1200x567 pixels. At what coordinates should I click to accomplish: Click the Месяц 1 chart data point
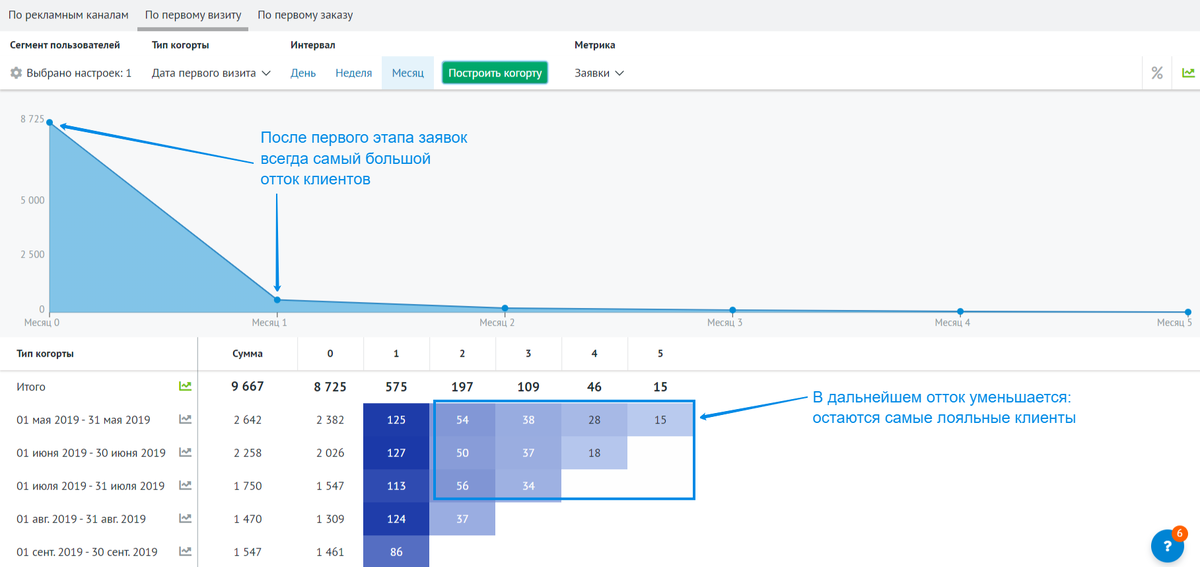pos(277,300)
